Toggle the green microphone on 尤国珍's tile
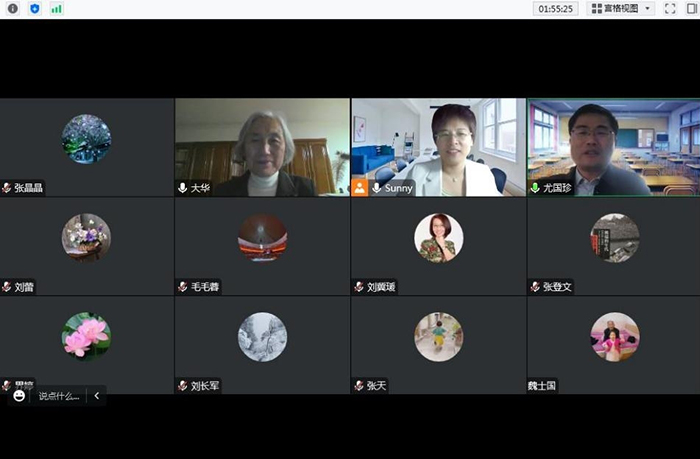This screenshot has width=700, height=459. (x=535, y=188)
